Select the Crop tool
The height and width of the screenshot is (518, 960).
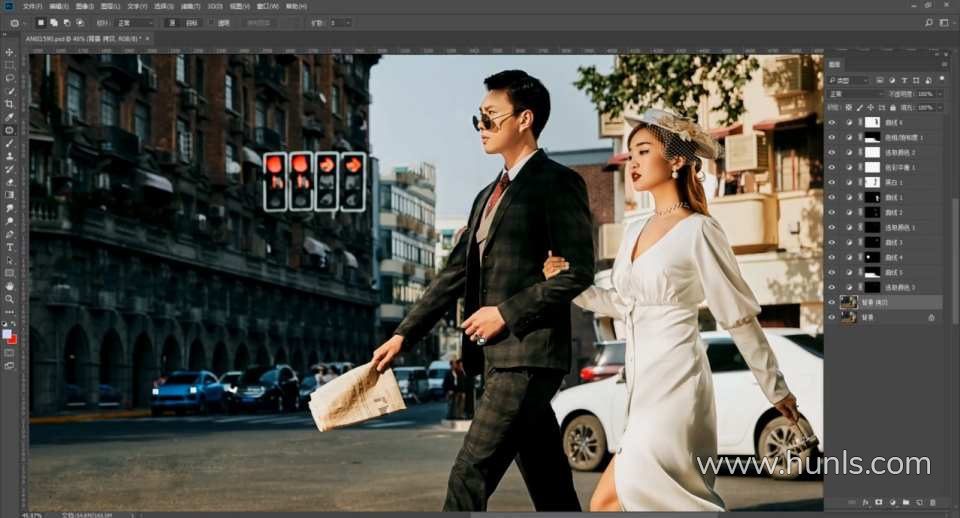(9, 104)
